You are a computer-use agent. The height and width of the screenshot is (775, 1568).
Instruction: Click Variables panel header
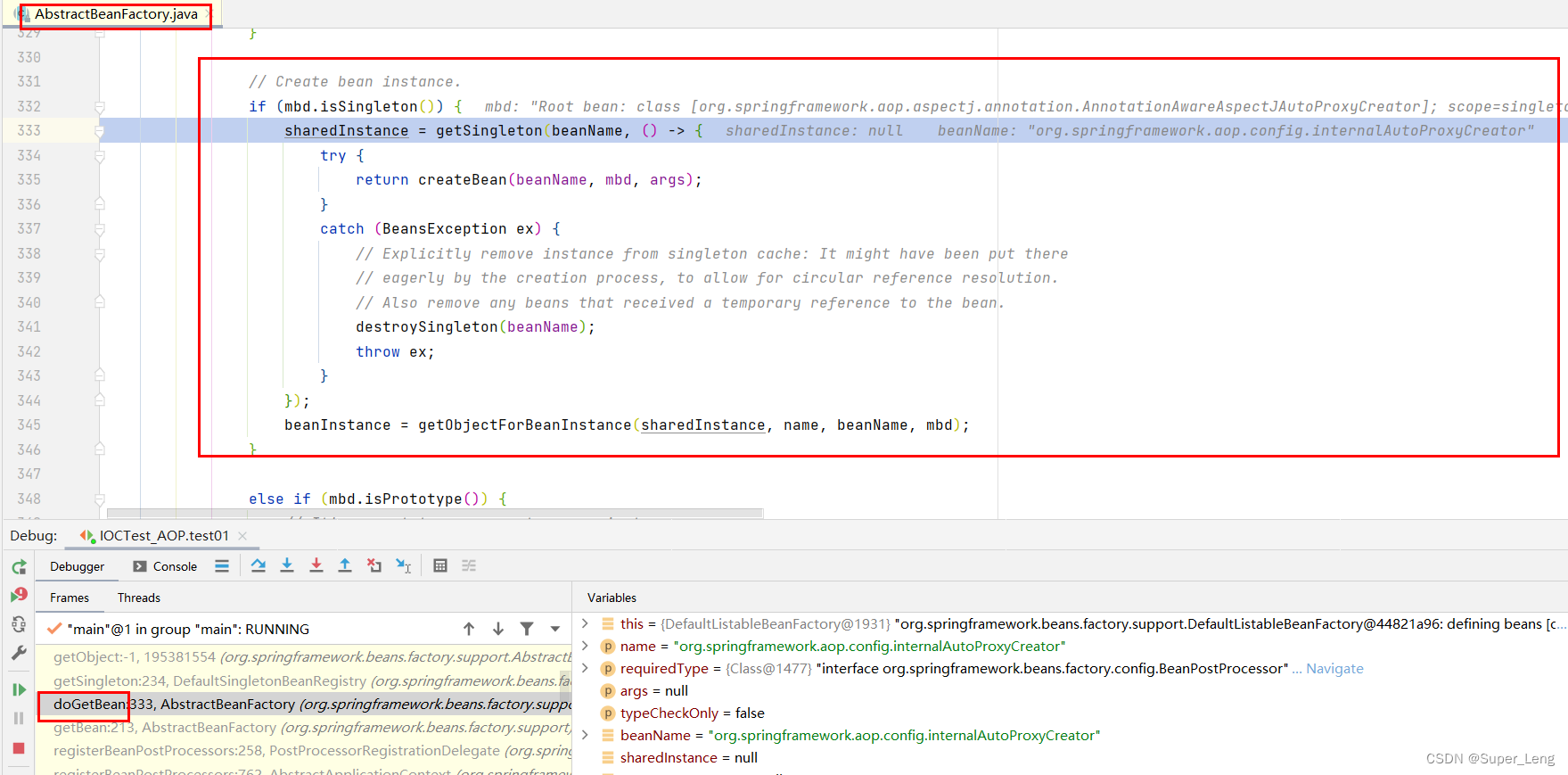click(612, 598)
